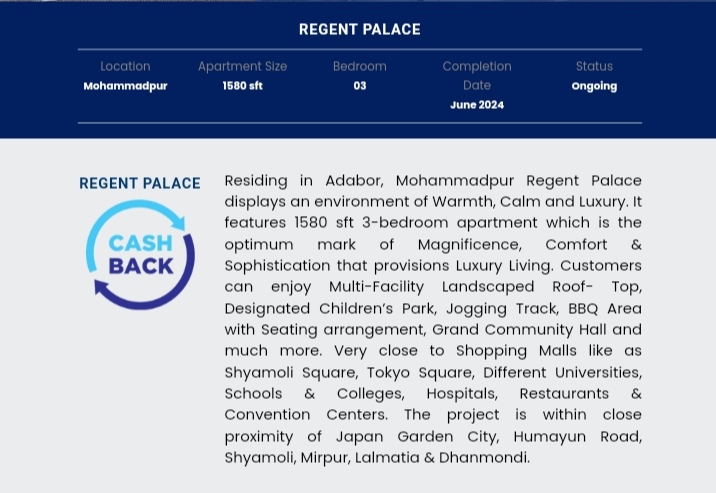Screen dimensions: 716x493
Task: Select the 03 bedroom count
Action: [x=360, y=86]
